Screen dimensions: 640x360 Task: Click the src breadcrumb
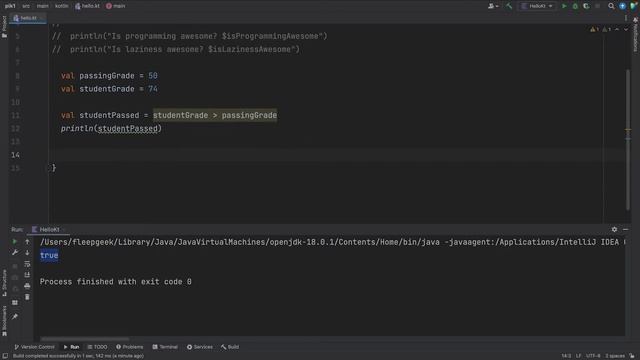26,6
